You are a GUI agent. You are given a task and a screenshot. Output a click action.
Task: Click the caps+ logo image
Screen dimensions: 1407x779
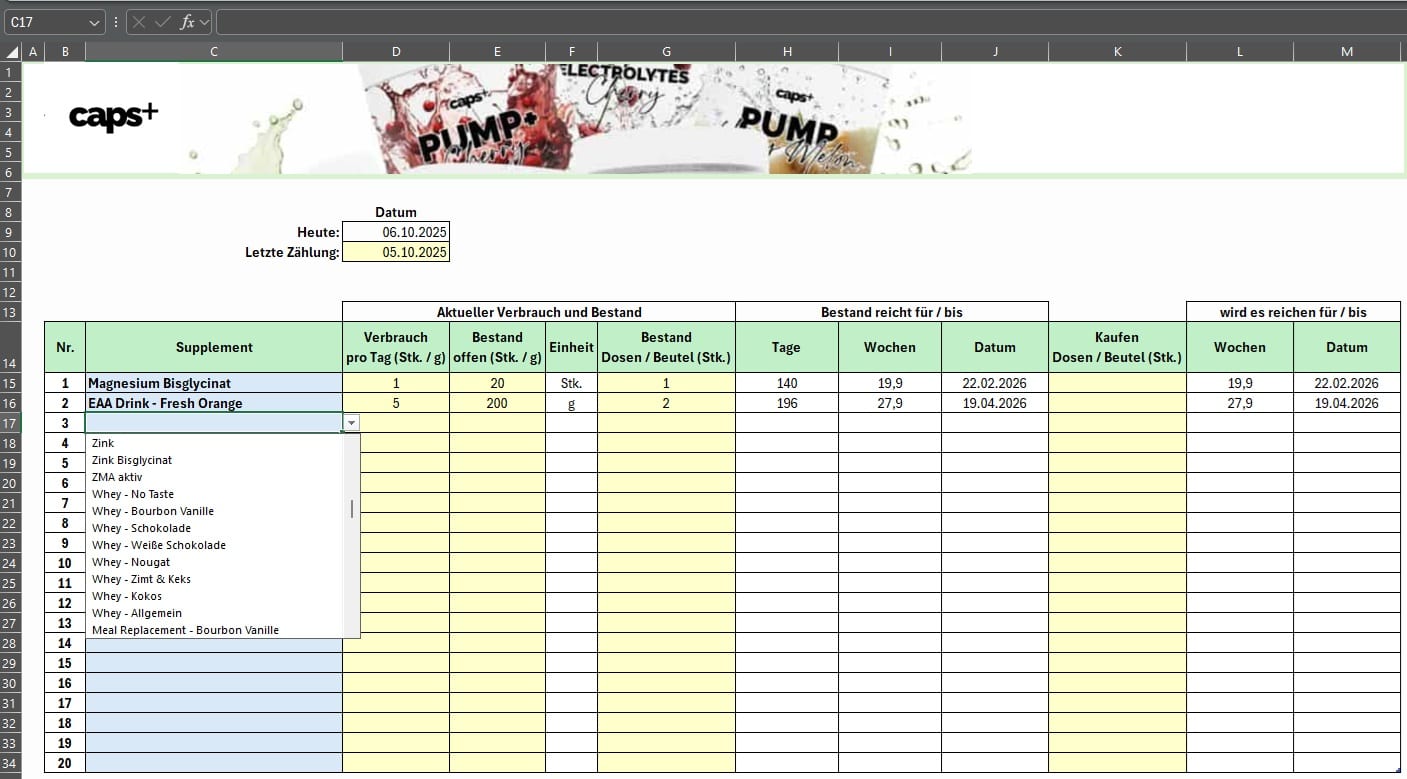113,117
